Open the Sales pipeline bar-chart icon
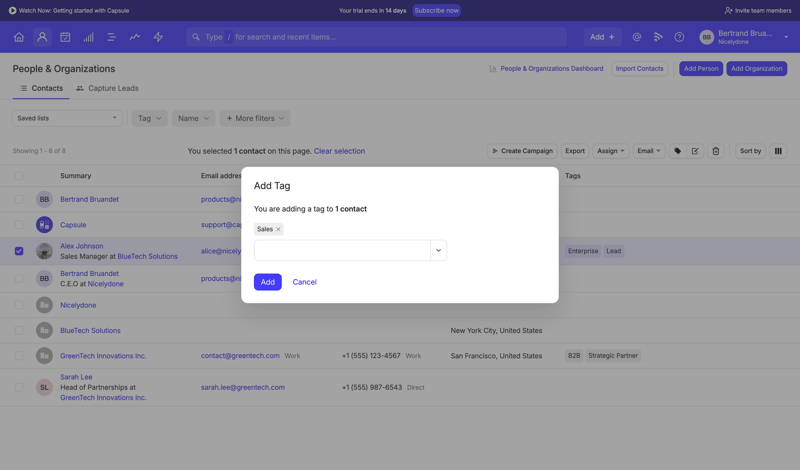Screen dimensions: 800x470 tap(88, 37)
